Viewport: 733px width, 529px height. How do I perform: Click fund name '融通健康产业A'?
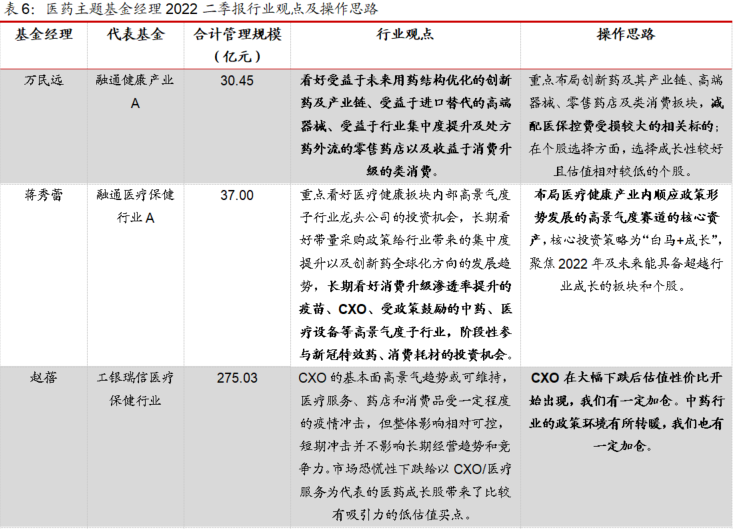pos(135,92)
